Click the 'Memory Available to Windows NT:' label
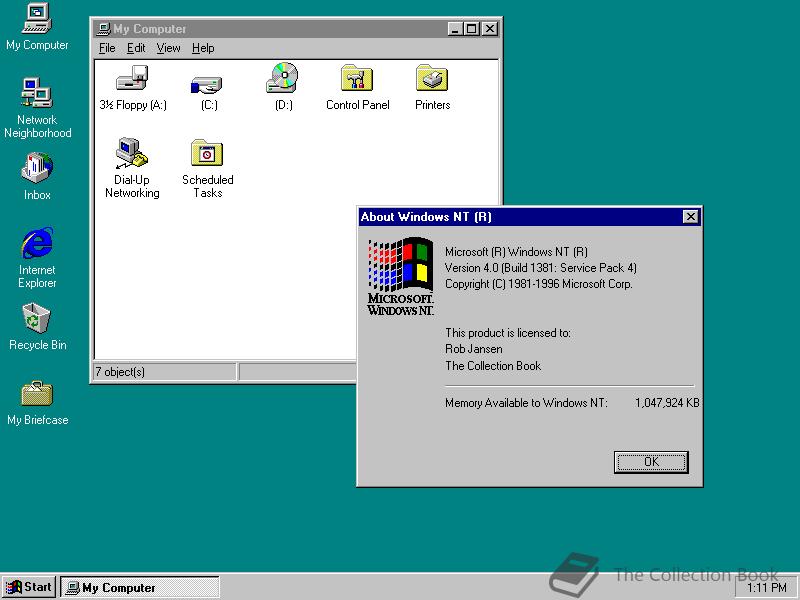The image size is (800, 600). click(527, 403)
